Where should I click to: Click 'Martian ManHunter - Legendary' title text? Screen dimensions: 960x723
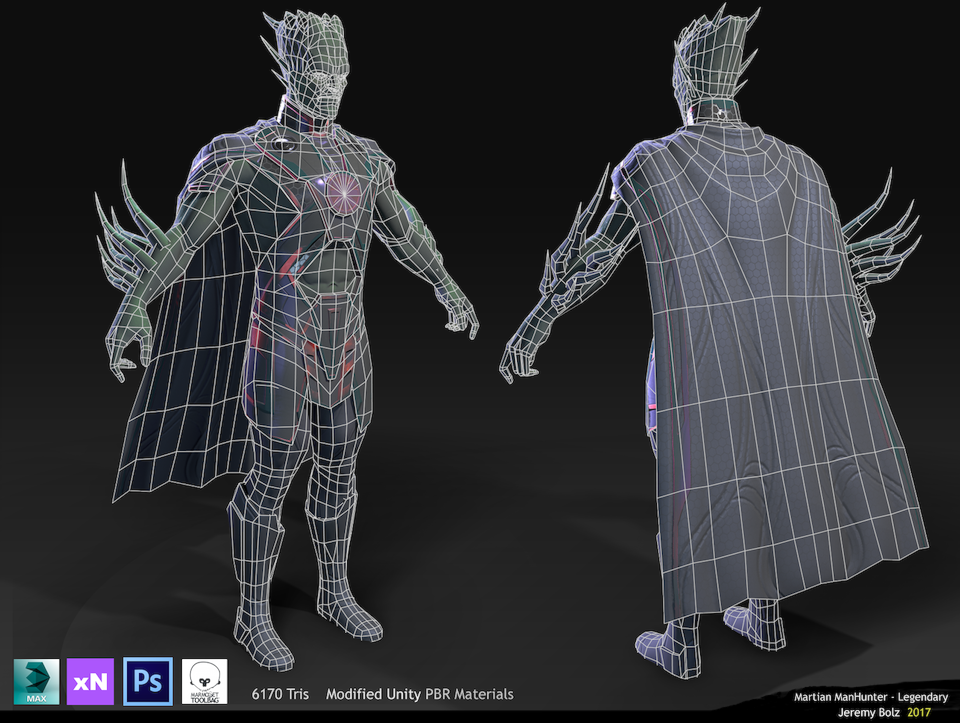point(871,697)
